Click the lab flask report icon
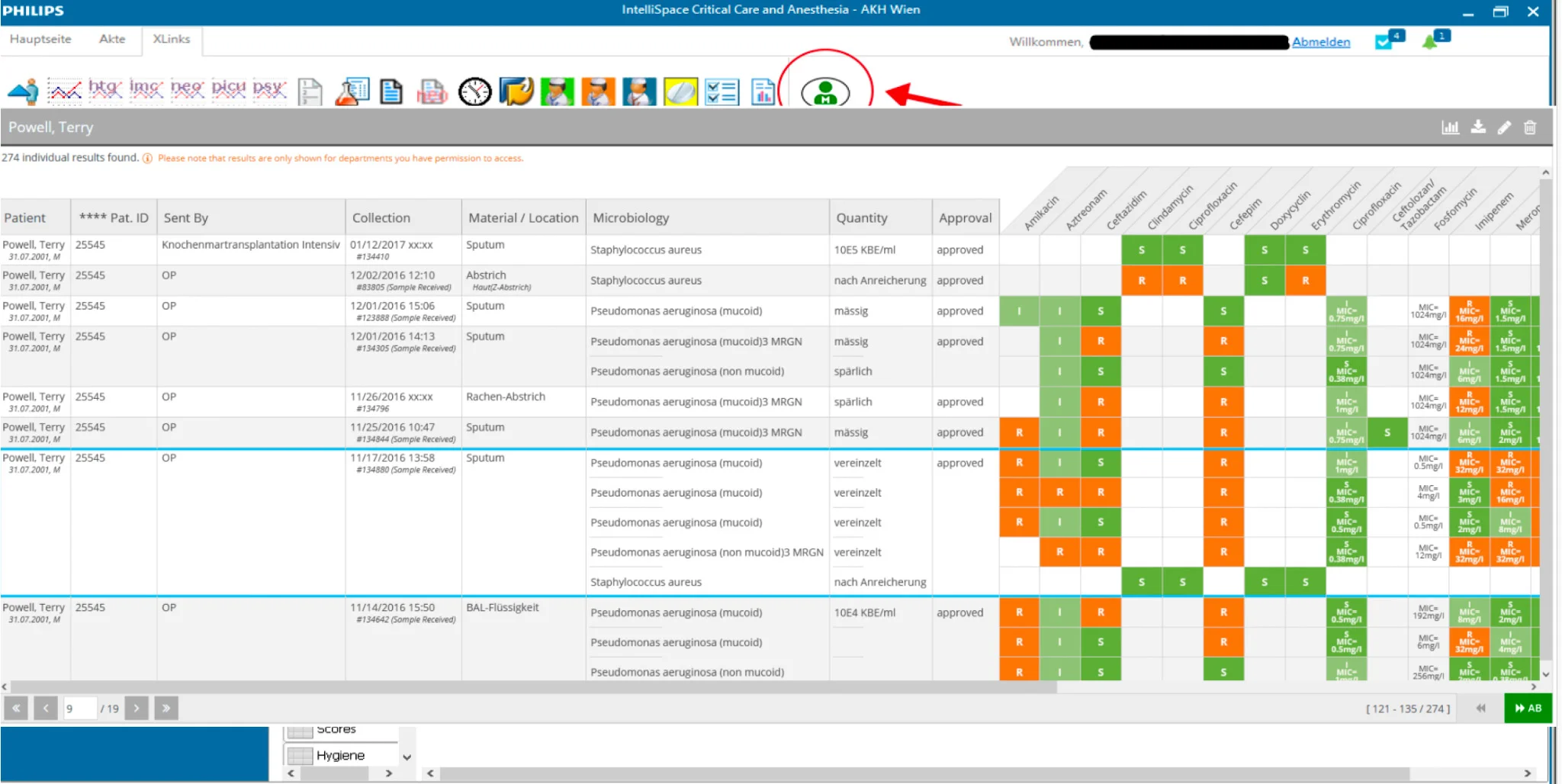 tap(352, 92)
